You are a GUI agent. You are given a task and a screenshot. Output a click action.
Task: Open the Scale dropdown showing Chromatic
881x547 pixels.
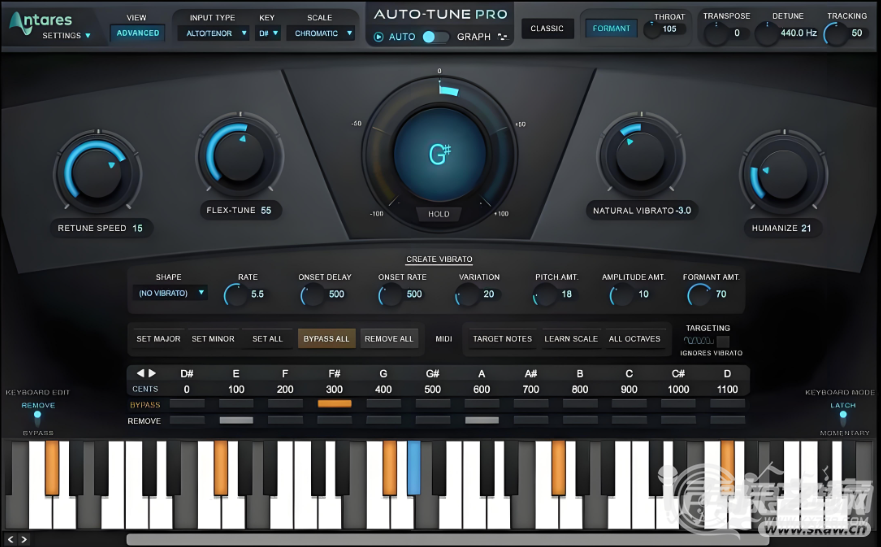(321, 33)
